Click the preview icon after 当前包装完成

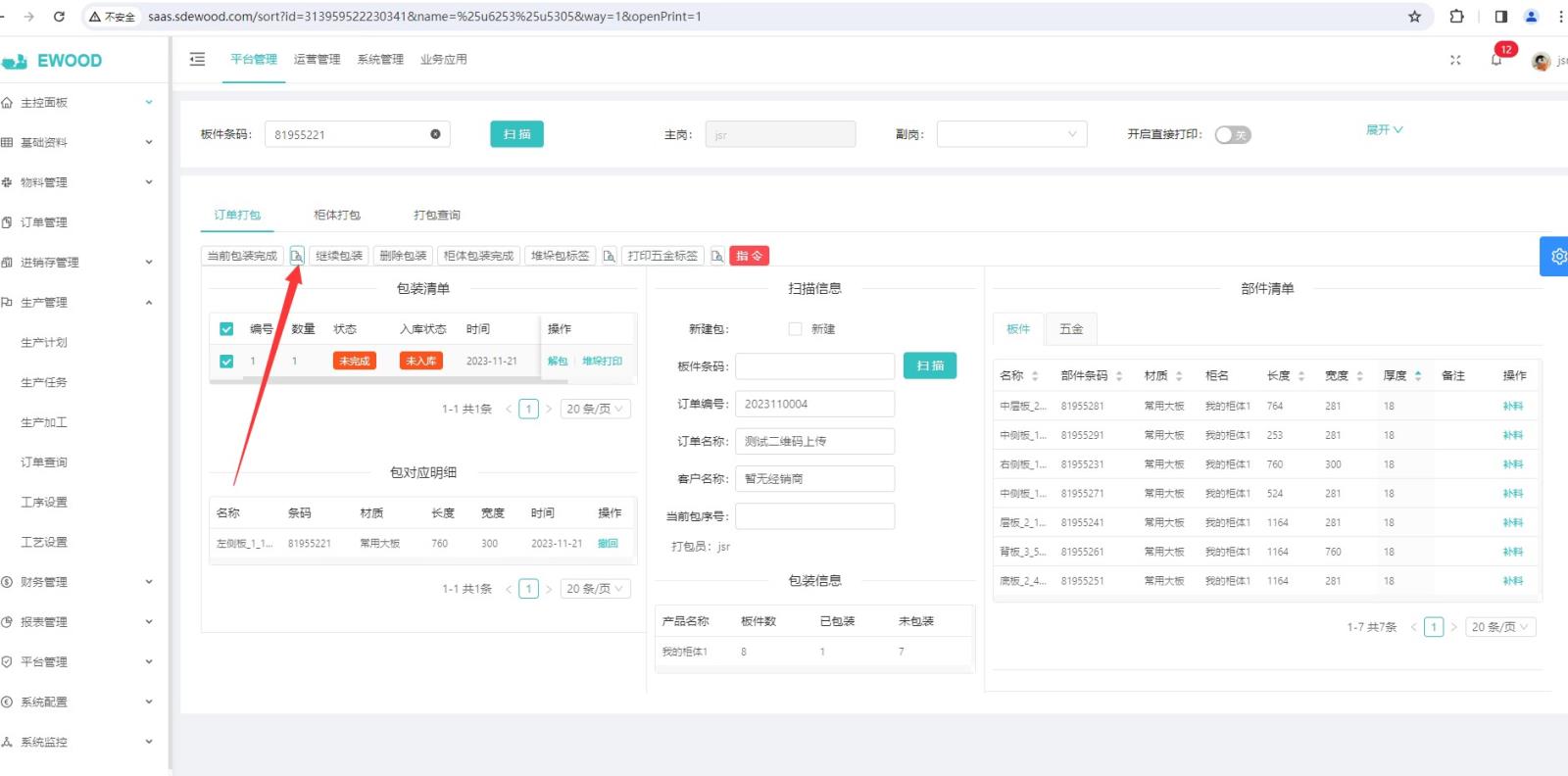297,256
